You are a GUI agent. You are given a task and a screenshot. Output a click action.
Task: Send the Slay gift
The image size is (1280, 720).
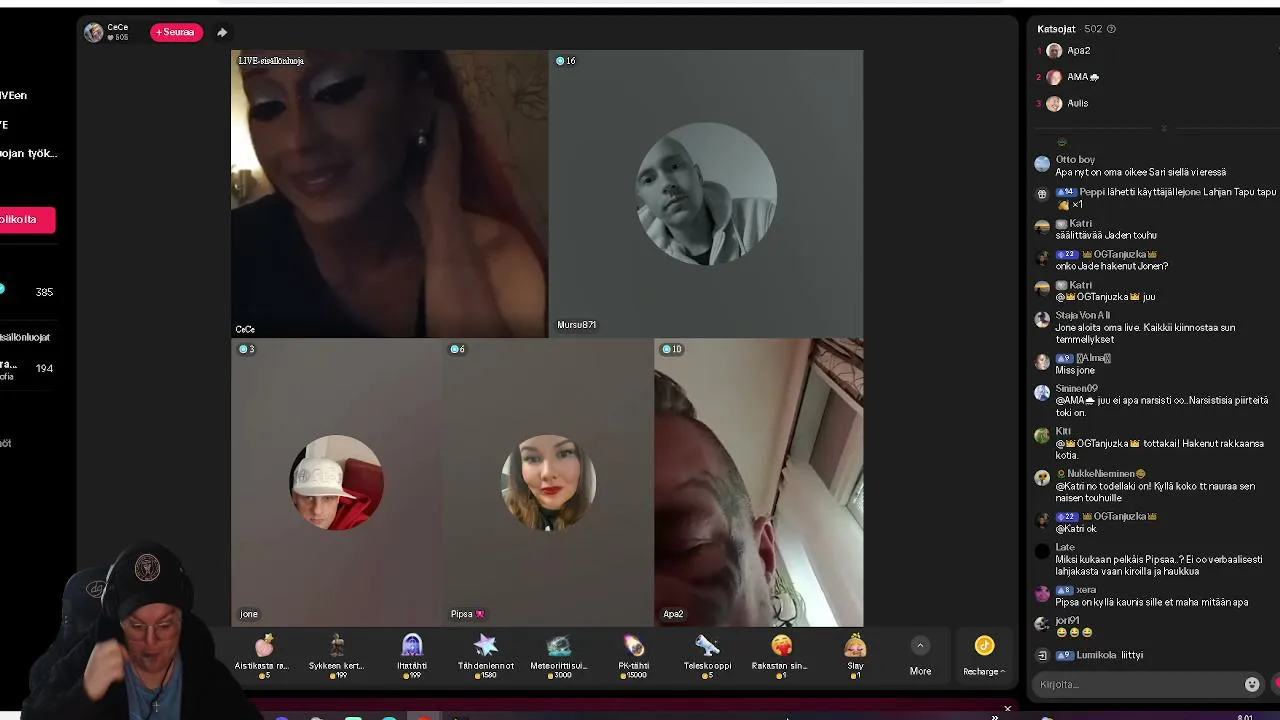click(x=855, y=656)
